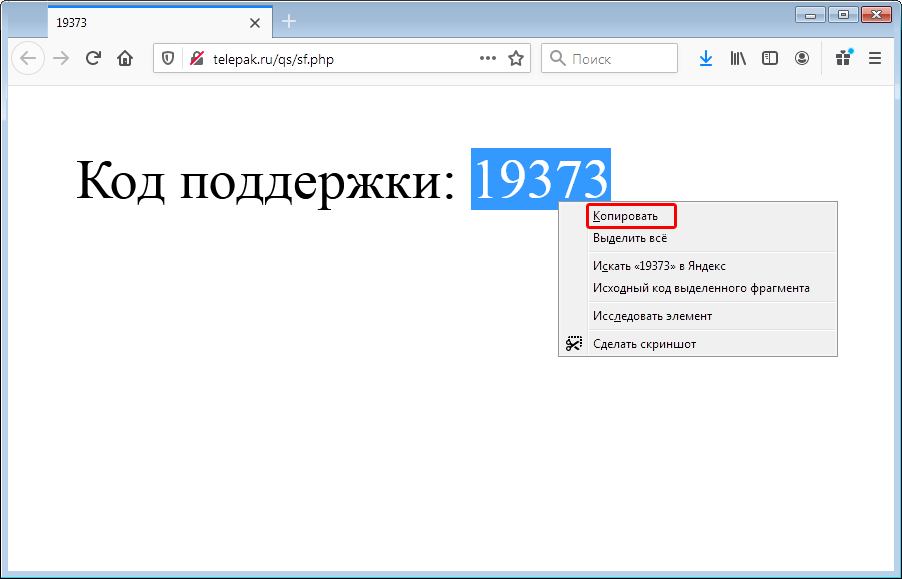This screenshot has height=579, width=902.
Task: Open page actions three-dots menu
Action: [488, 58]
